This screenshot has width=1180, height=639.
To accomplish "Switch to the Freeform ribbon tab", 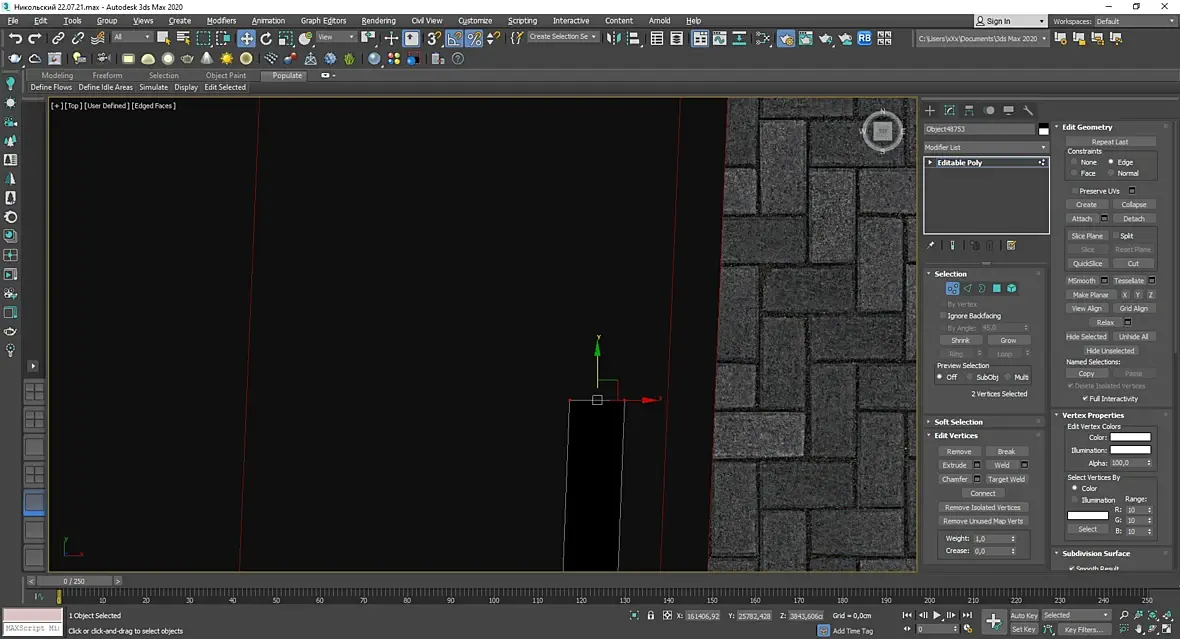I will tap(107, 75).
